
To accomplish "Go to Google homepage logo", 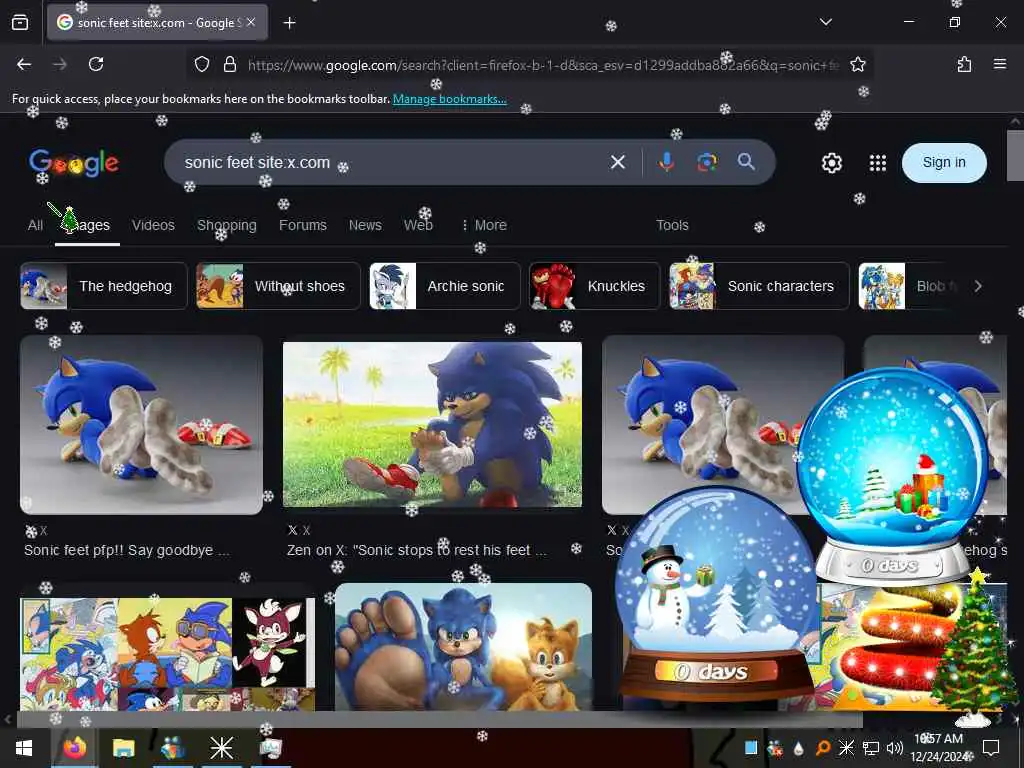I will [74, 163].
